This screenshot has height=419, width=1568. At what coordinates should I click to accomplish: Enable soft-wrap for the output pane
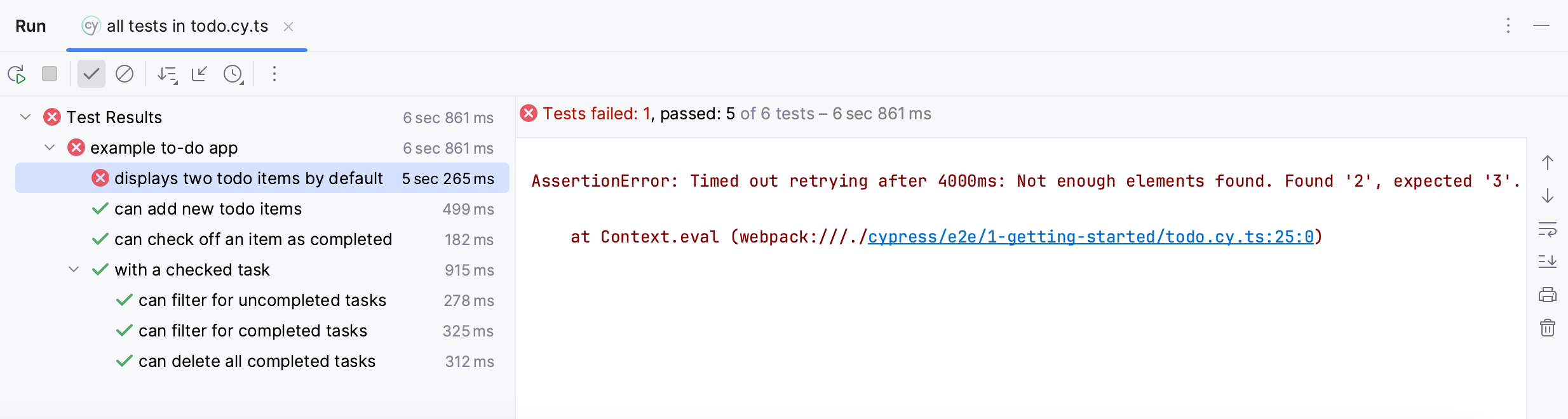coord(1548,230)
